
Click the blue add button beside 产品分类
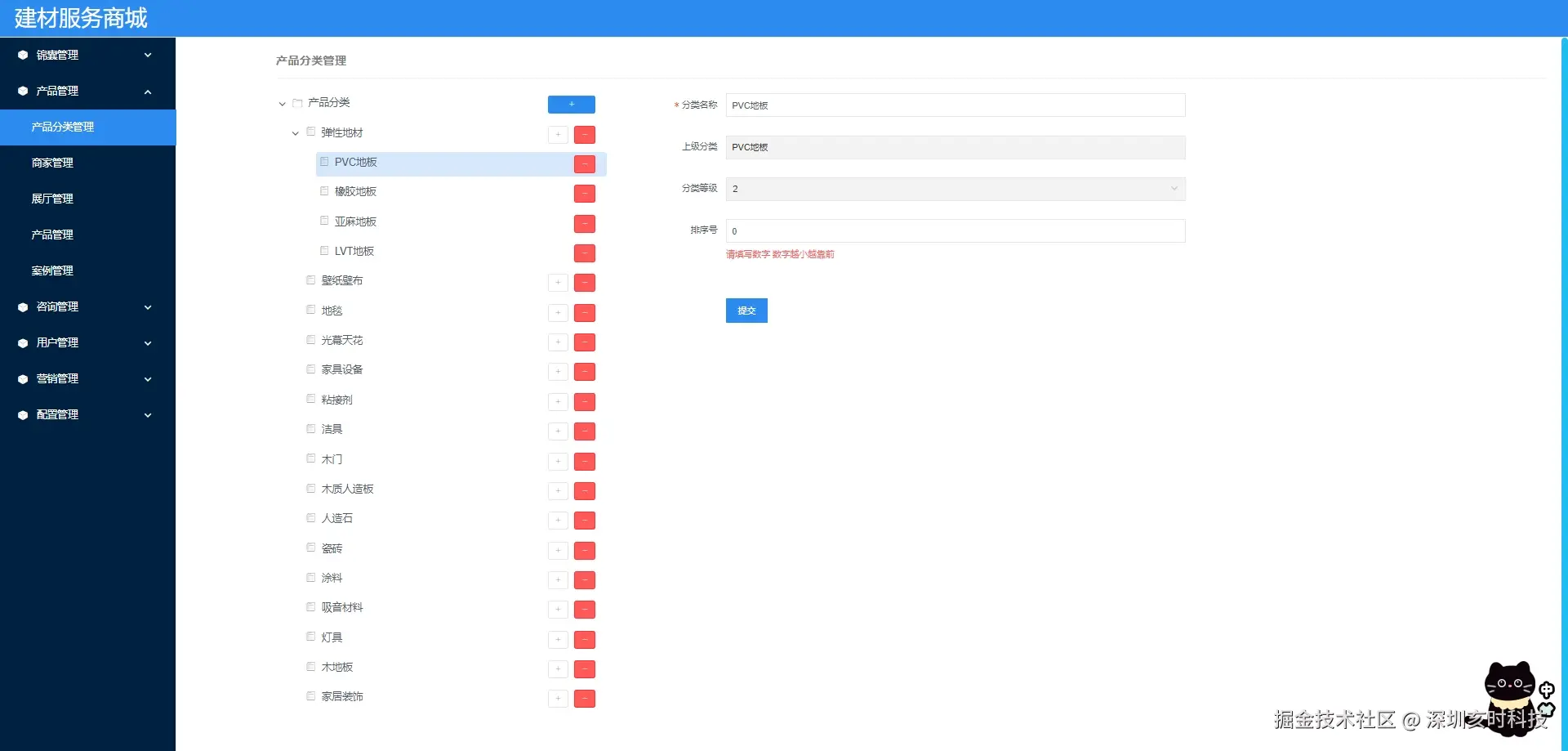pyautogui.click(x=571, y=105)
